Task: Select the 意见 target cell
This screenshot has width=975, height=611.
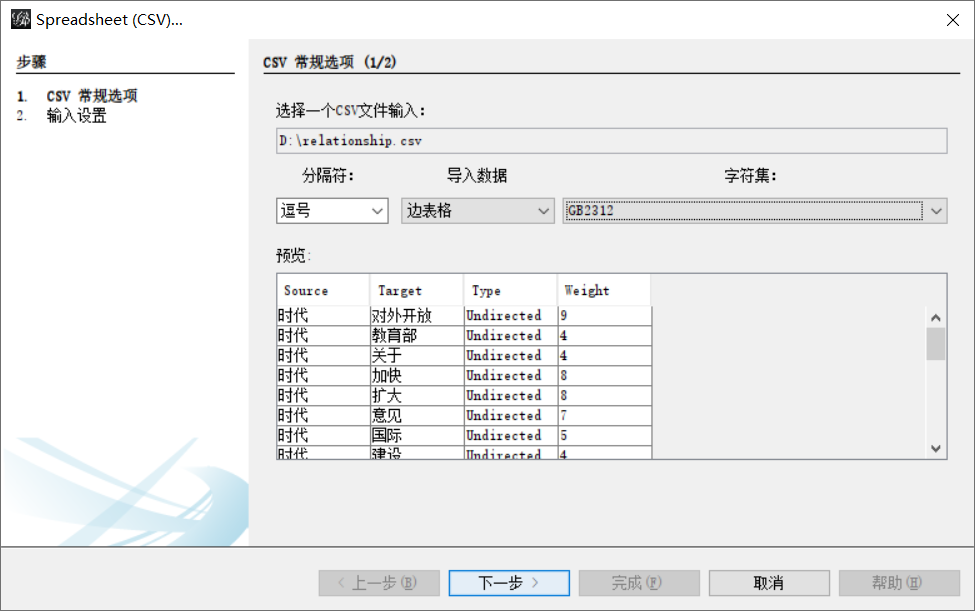Action: (417, 415)
